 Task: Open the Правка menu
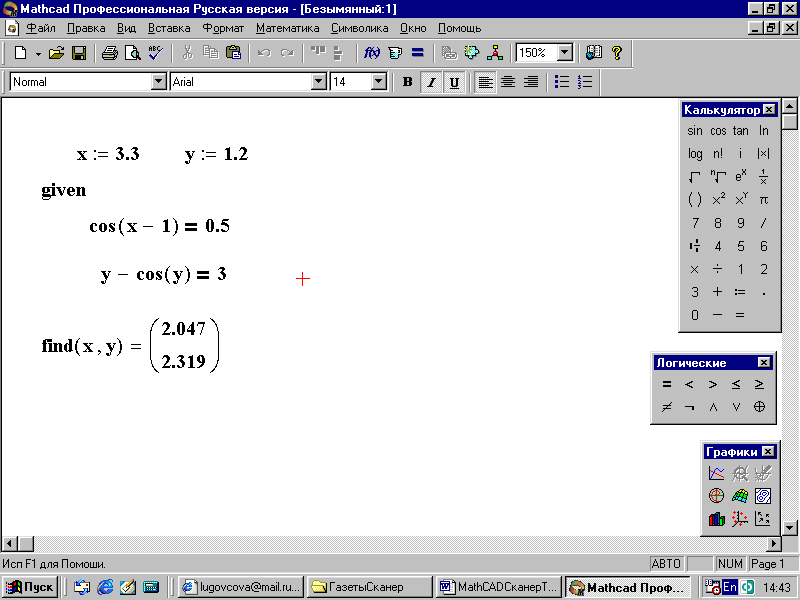[x=86, y=28]
